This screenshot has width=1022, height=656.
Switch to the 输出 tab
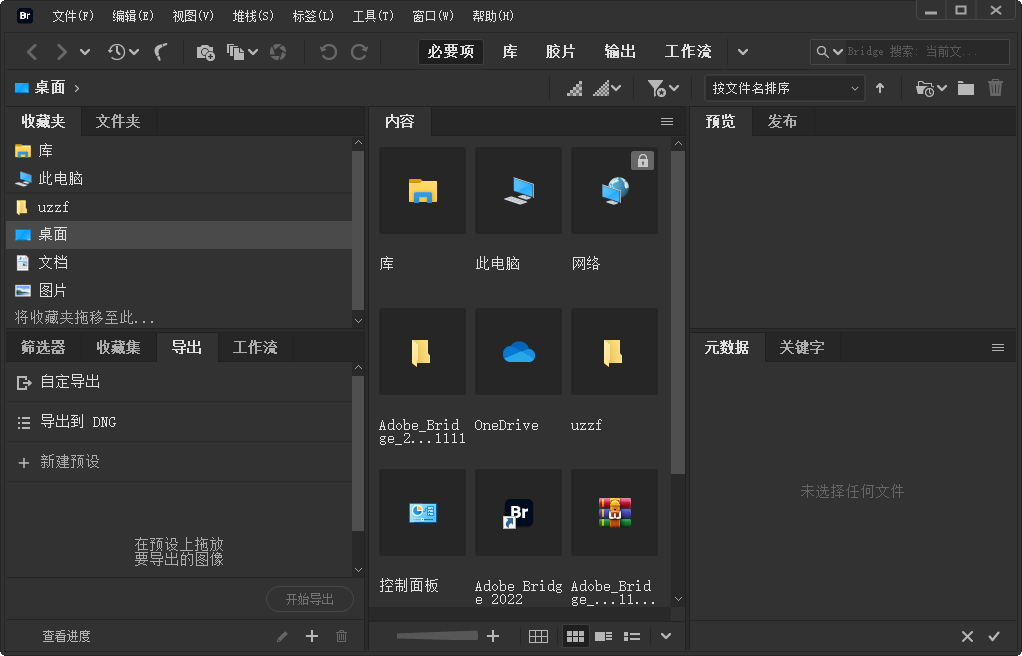(x=620, y=51)
